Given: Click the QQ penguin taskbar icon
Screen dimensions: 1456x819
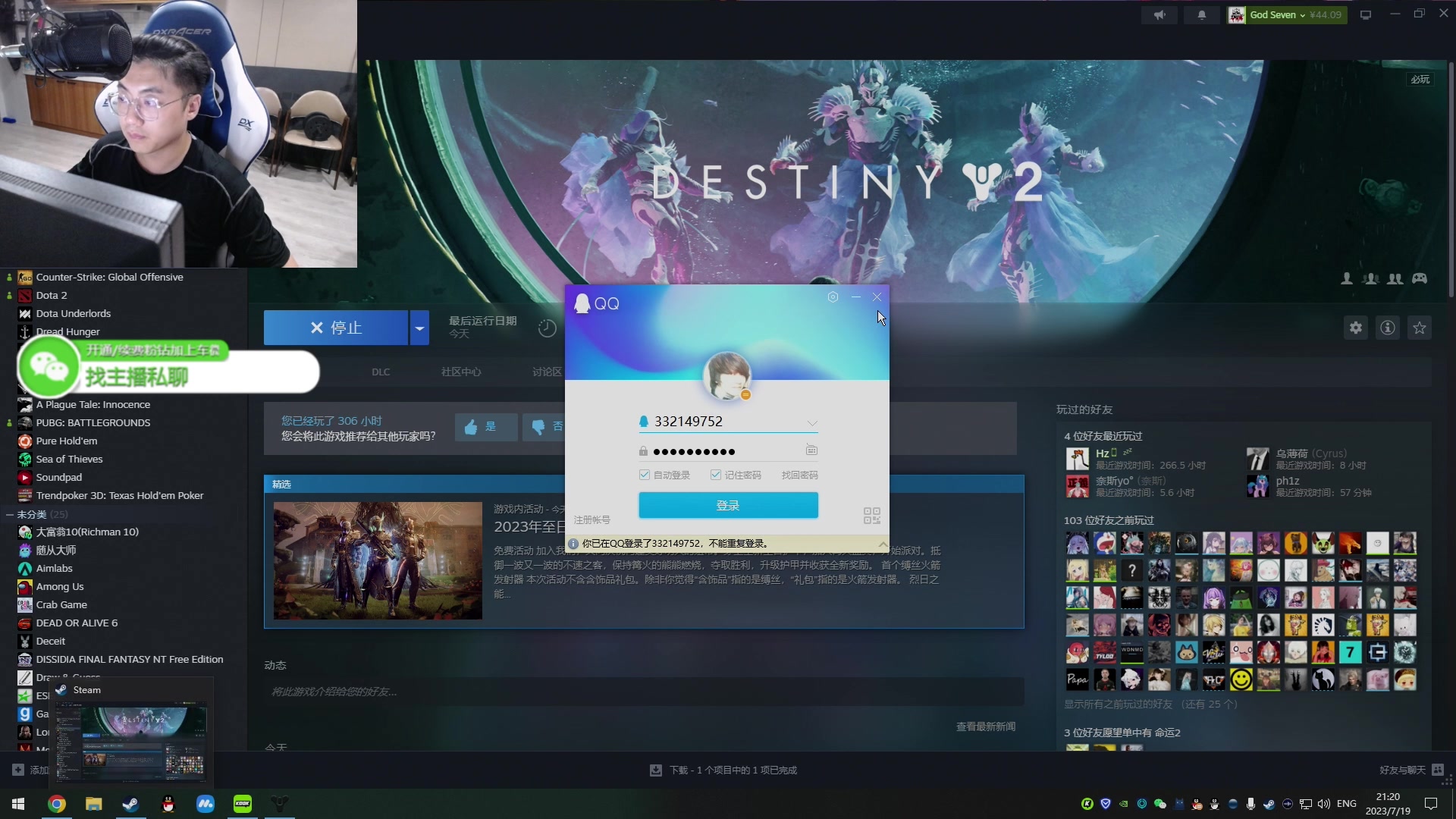Looking at the screenshot, I should [x=168, y=804].
